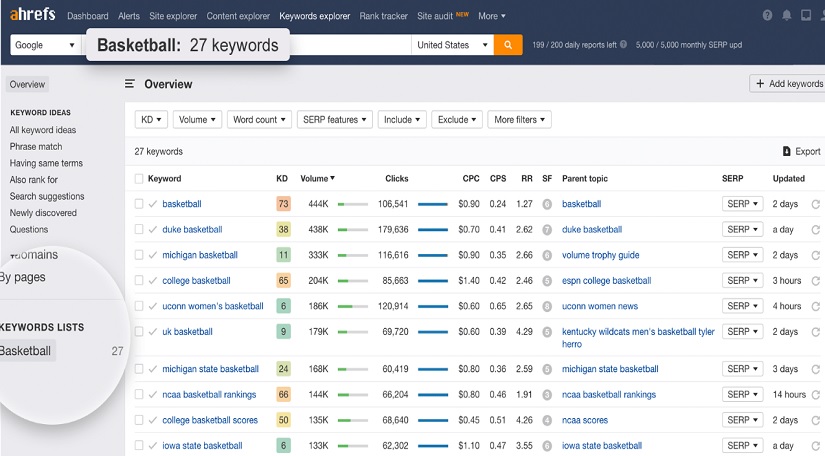Open the Google search engine dropdown
The image size is (825, 456).
click(45, 45)
